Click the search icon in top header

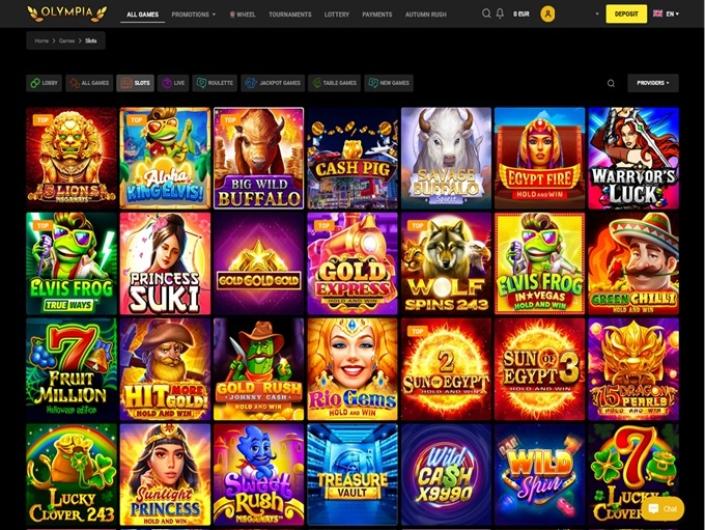pos(486,13)
